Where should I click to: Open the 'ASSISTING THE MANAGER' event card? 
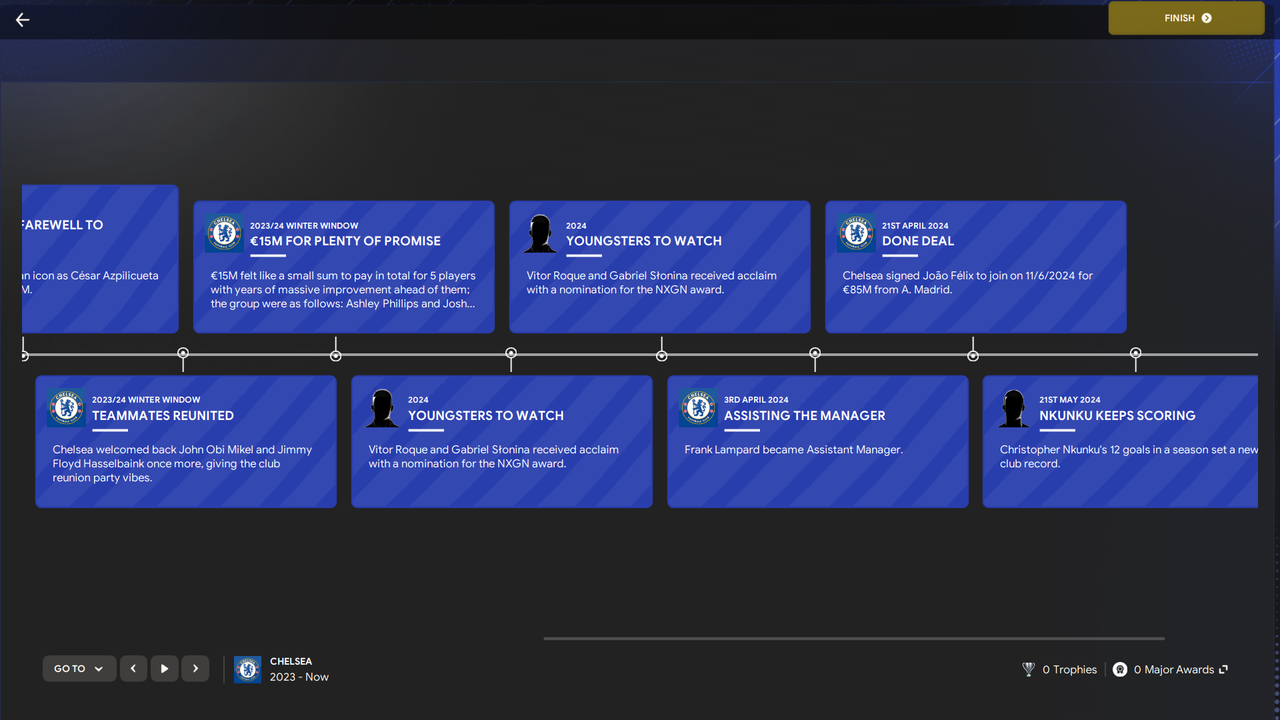(x=818, y=442)
